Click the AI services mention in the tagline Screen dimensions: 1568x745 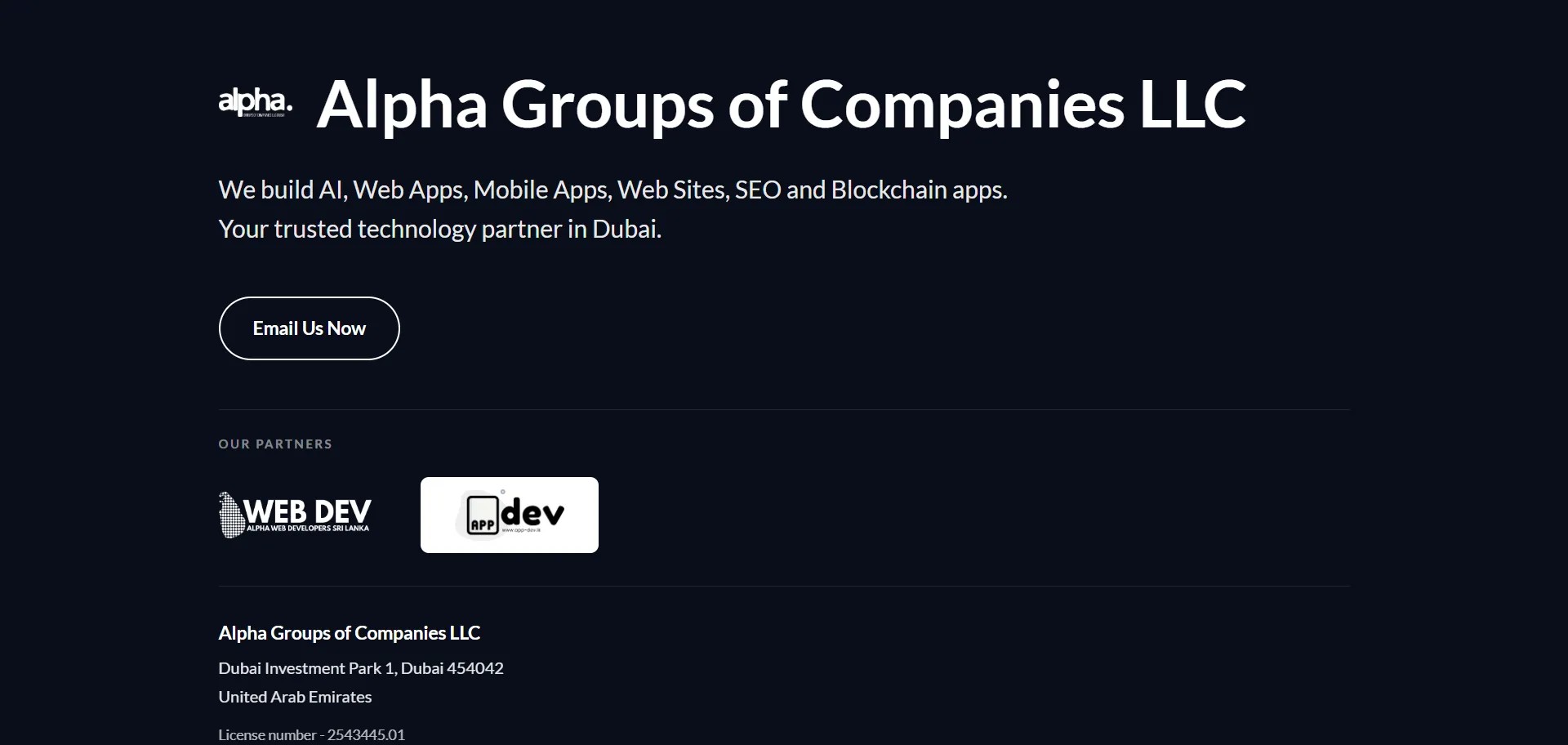(x=330, y=190)
